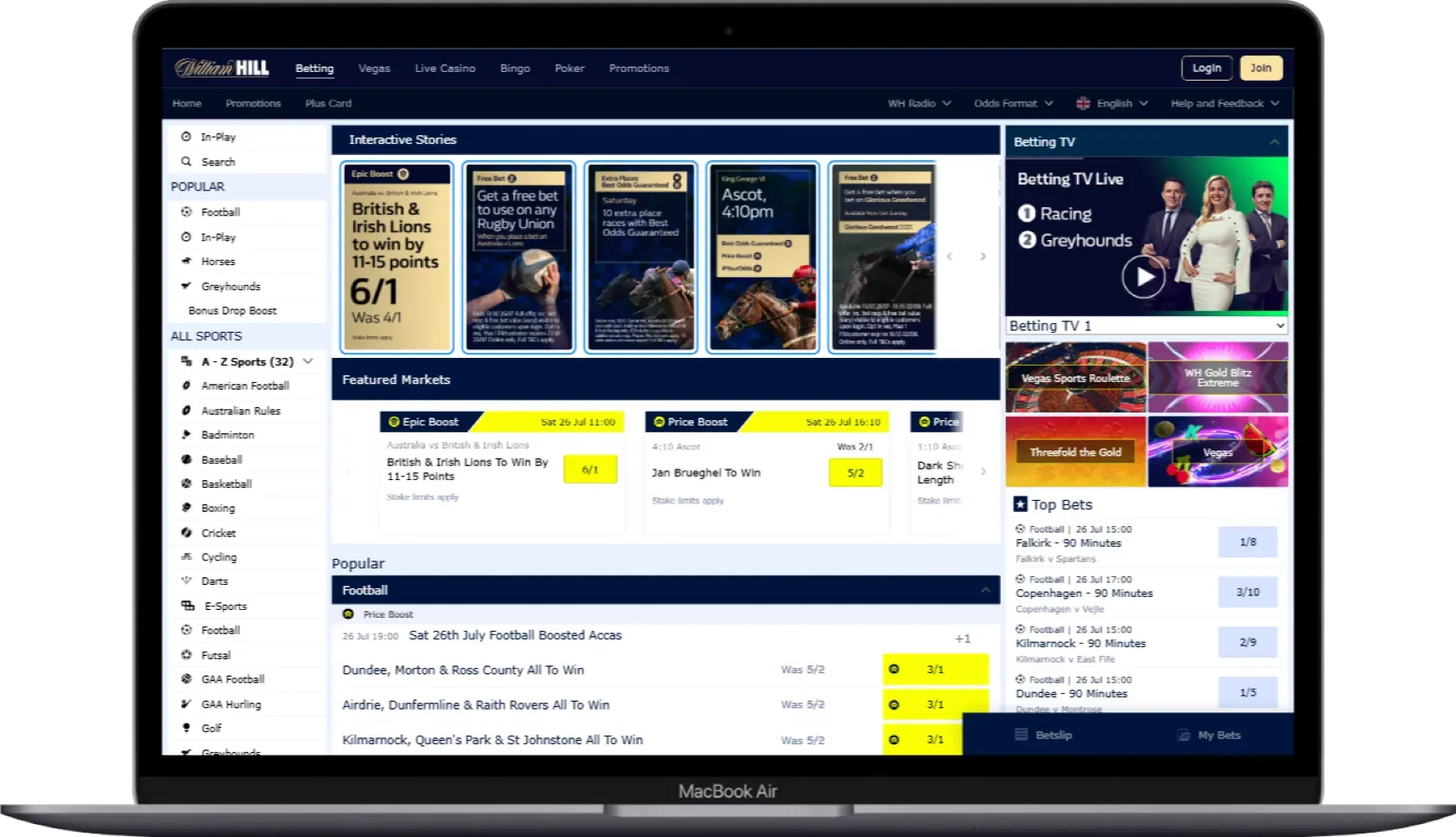This screenshot has height=837, width=1456.
Task: Click the Basketball icon in sports list
Action: coord(185,483)
